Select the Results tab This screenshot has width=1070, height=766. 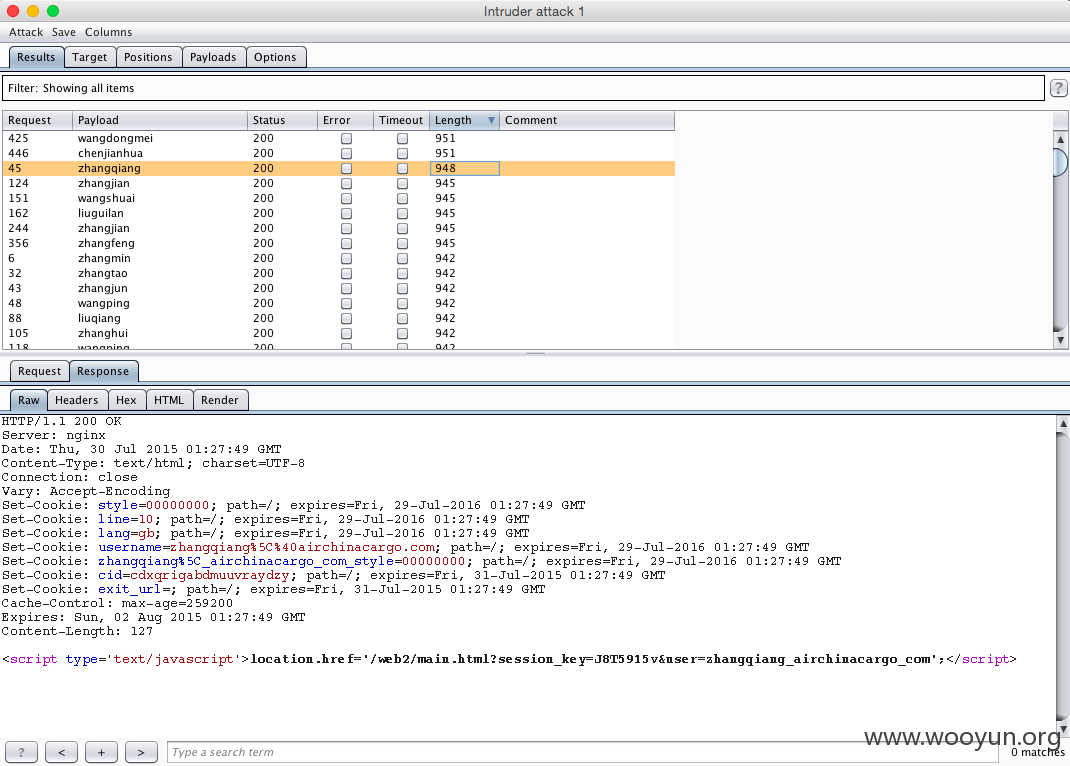coord(36,57)
